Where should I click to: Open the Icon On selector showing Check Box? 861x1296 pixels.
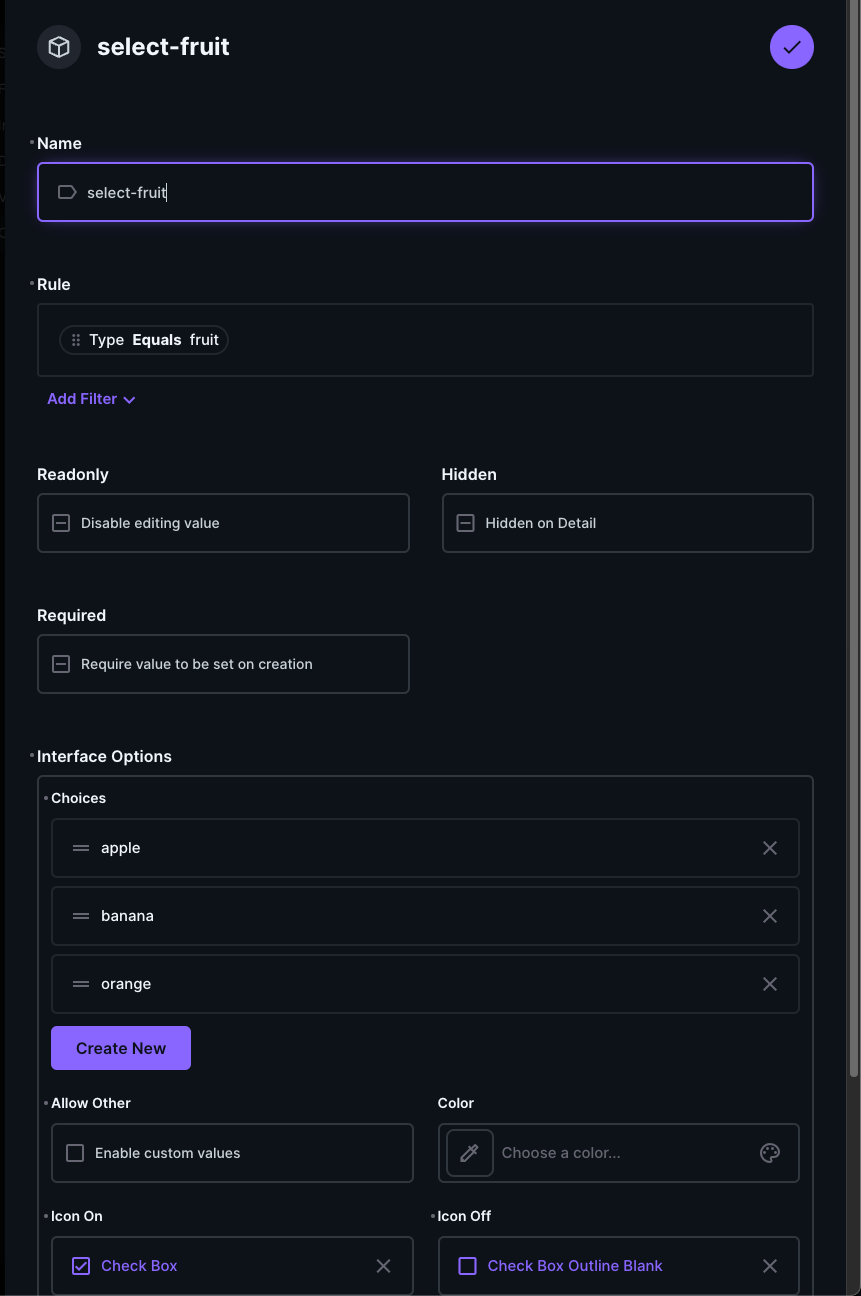(200, 1265)
